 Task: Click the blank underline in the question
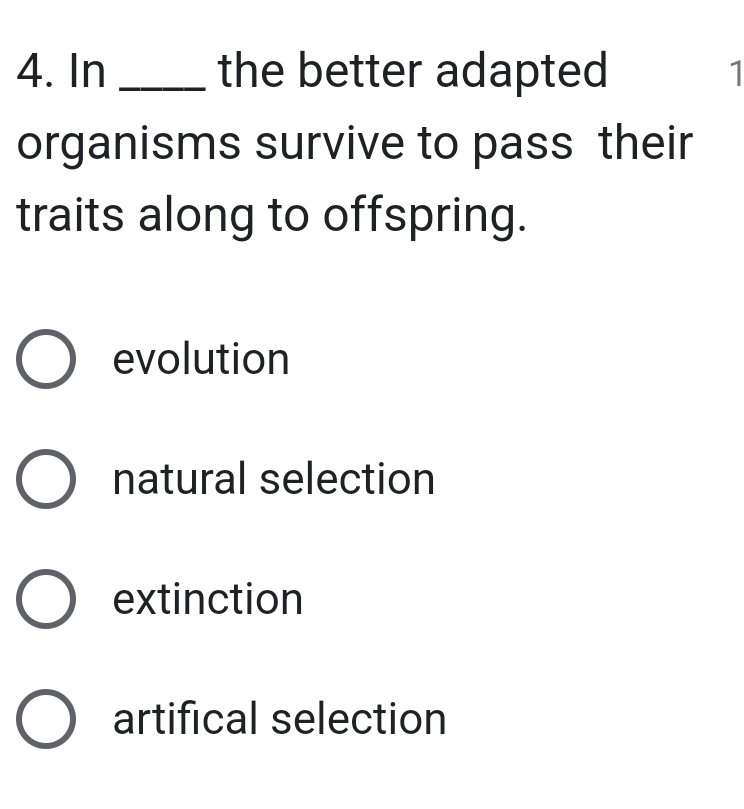163,88
